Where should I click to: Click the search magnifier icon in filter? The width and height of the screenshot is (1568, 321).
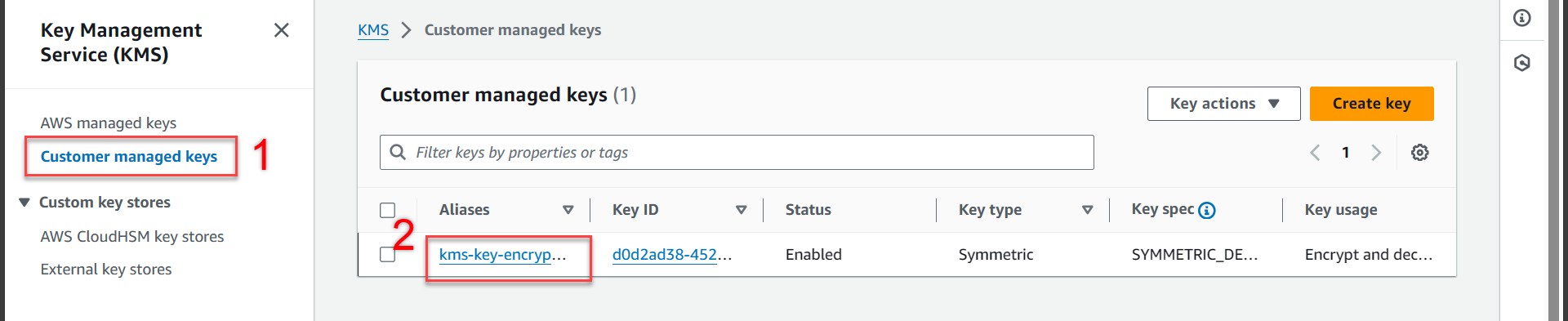(x=398, y=153)
